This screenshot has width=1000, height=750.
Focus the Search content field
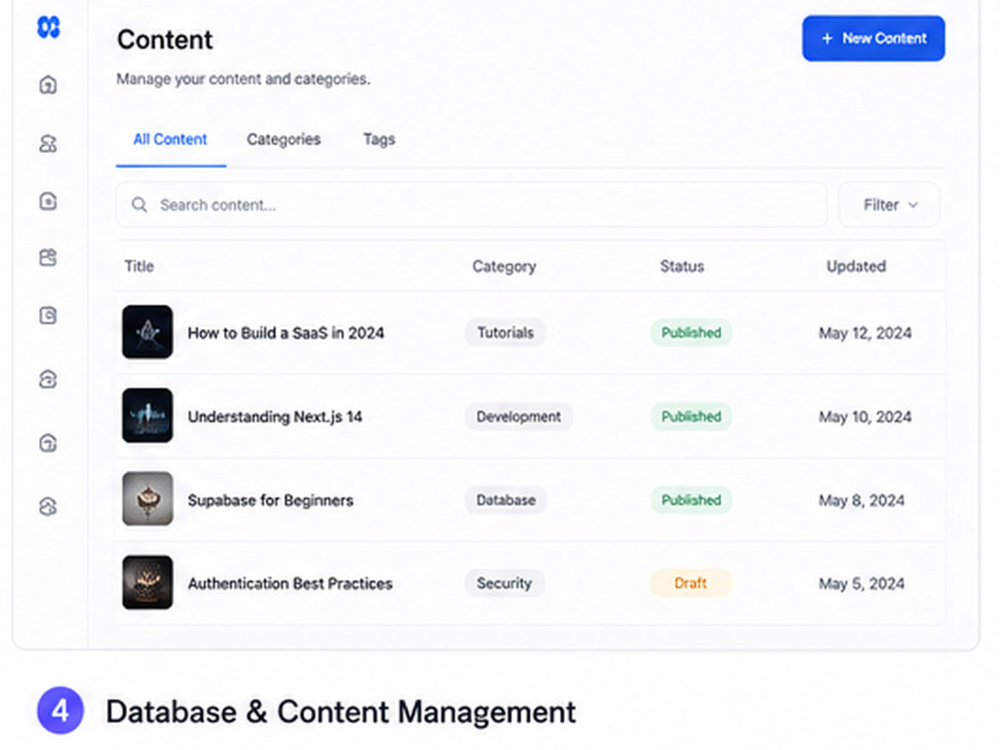click(x=471, y=205)
